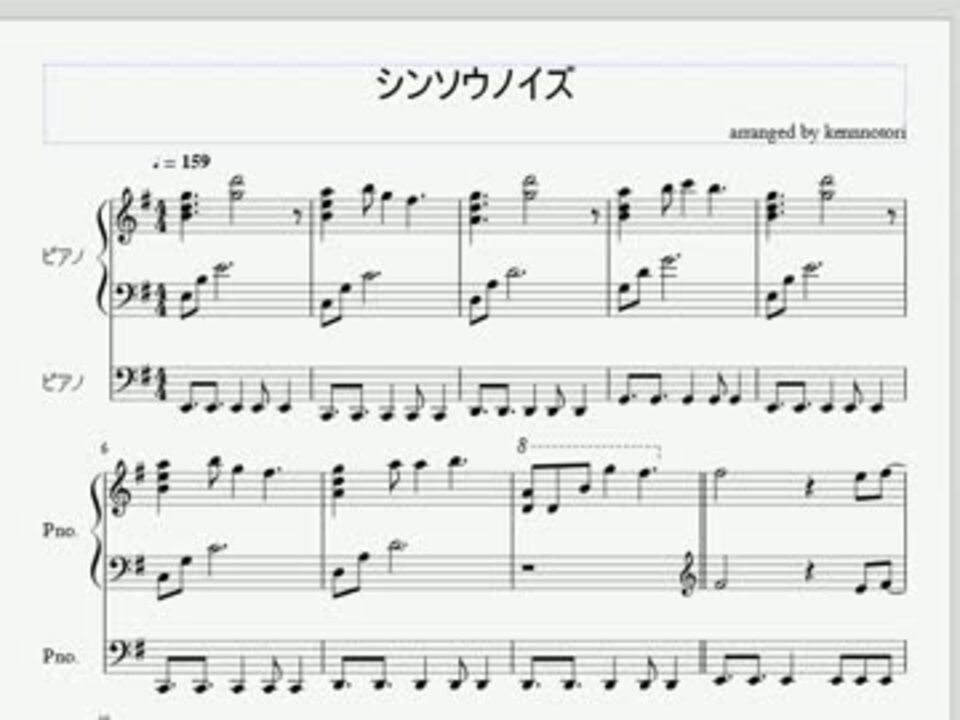Select the 8va ottava line in measure 8

click(589, 447)
